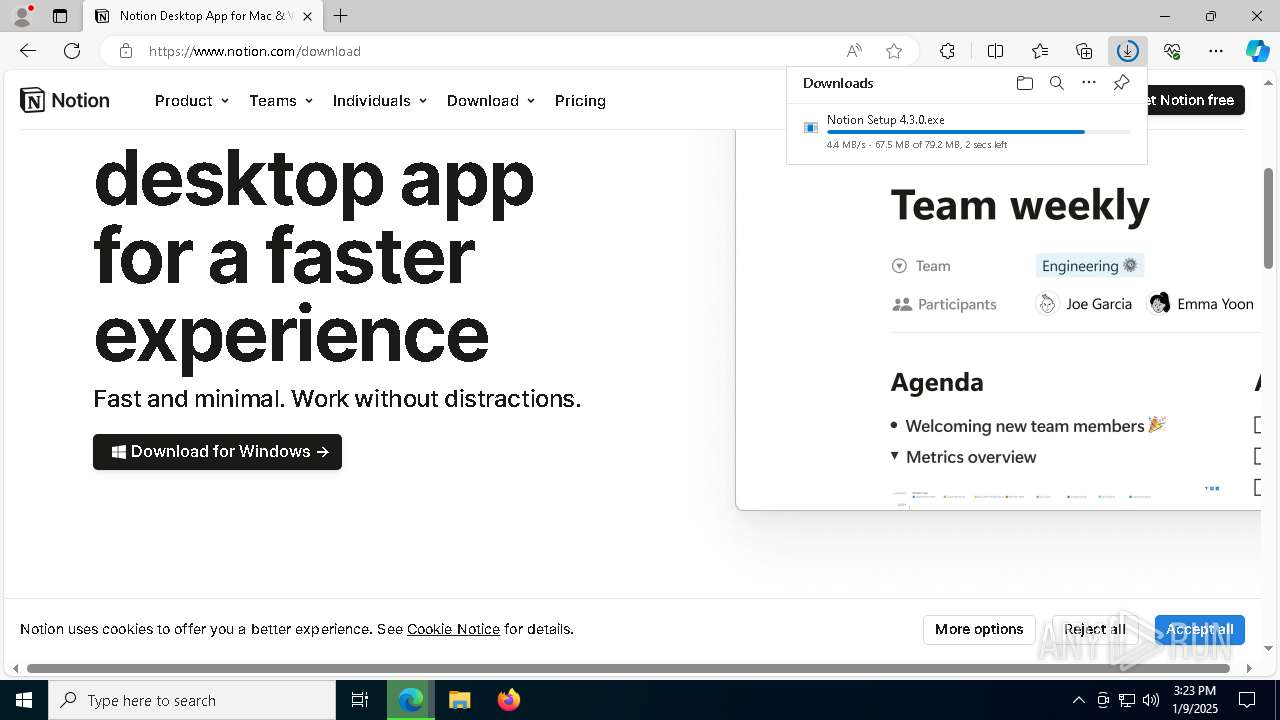The height and width of the screenshot is (720, 1280).
Task: Open File Explorer from taskbar
Action: point(459,700)
